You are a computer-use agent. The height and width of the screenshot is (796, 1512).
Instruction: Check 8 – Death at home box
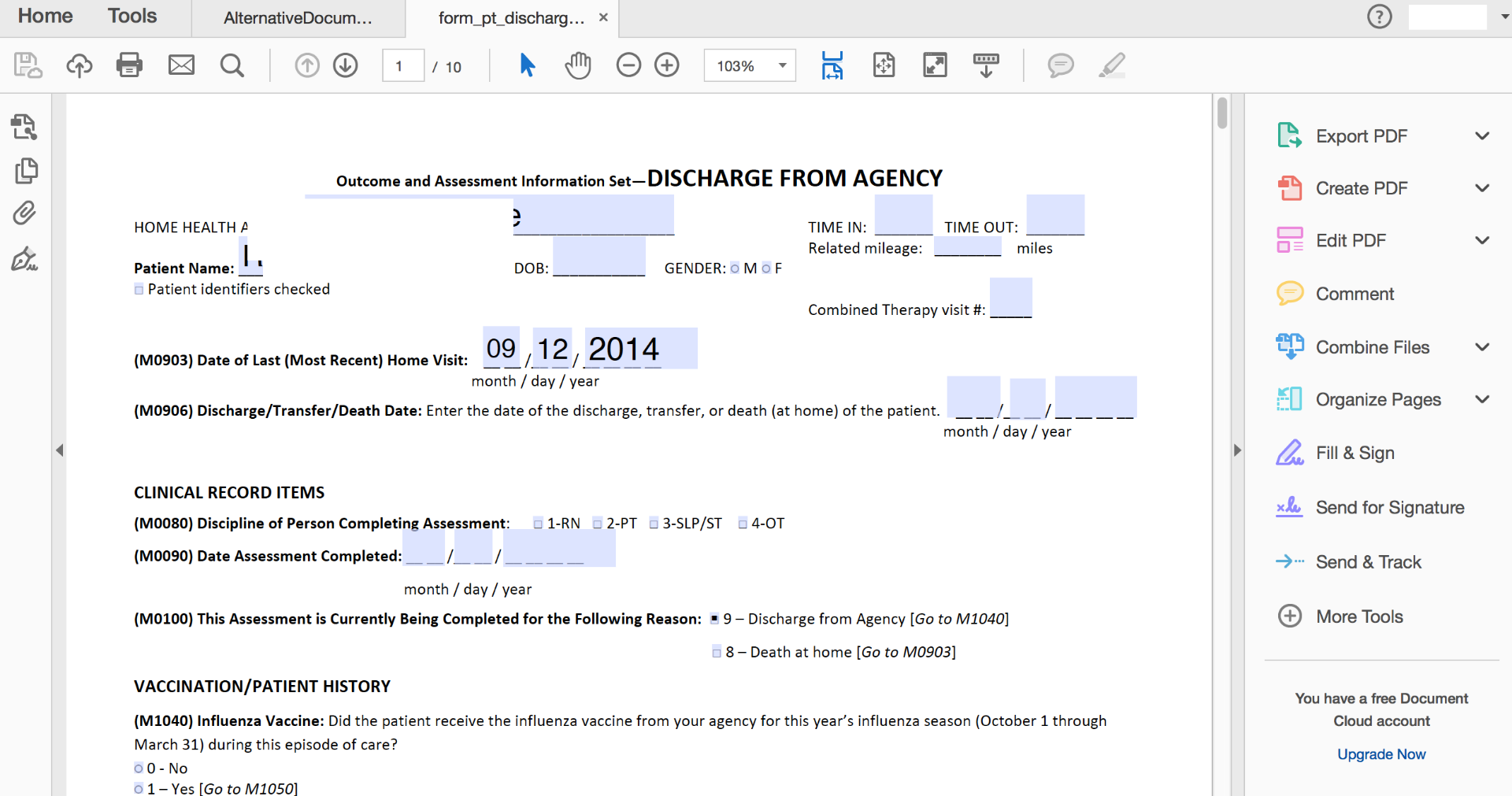(x=717, y=652)
